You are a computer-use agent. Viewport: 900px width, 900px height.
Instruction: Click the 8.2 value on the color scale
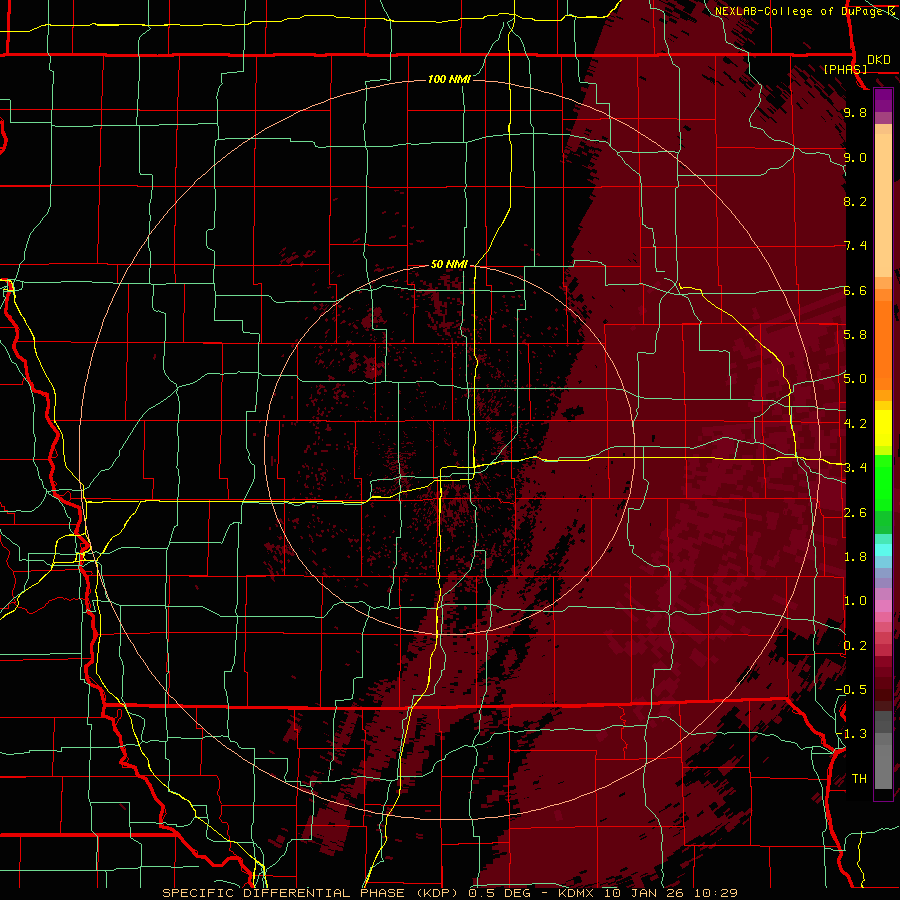tap(855, 201)
